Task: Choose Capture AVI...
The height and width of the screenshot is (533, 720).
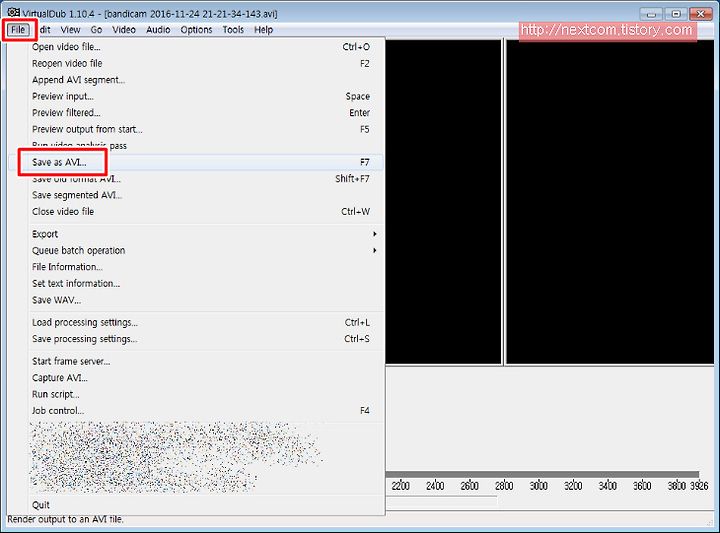Action: 196,378
